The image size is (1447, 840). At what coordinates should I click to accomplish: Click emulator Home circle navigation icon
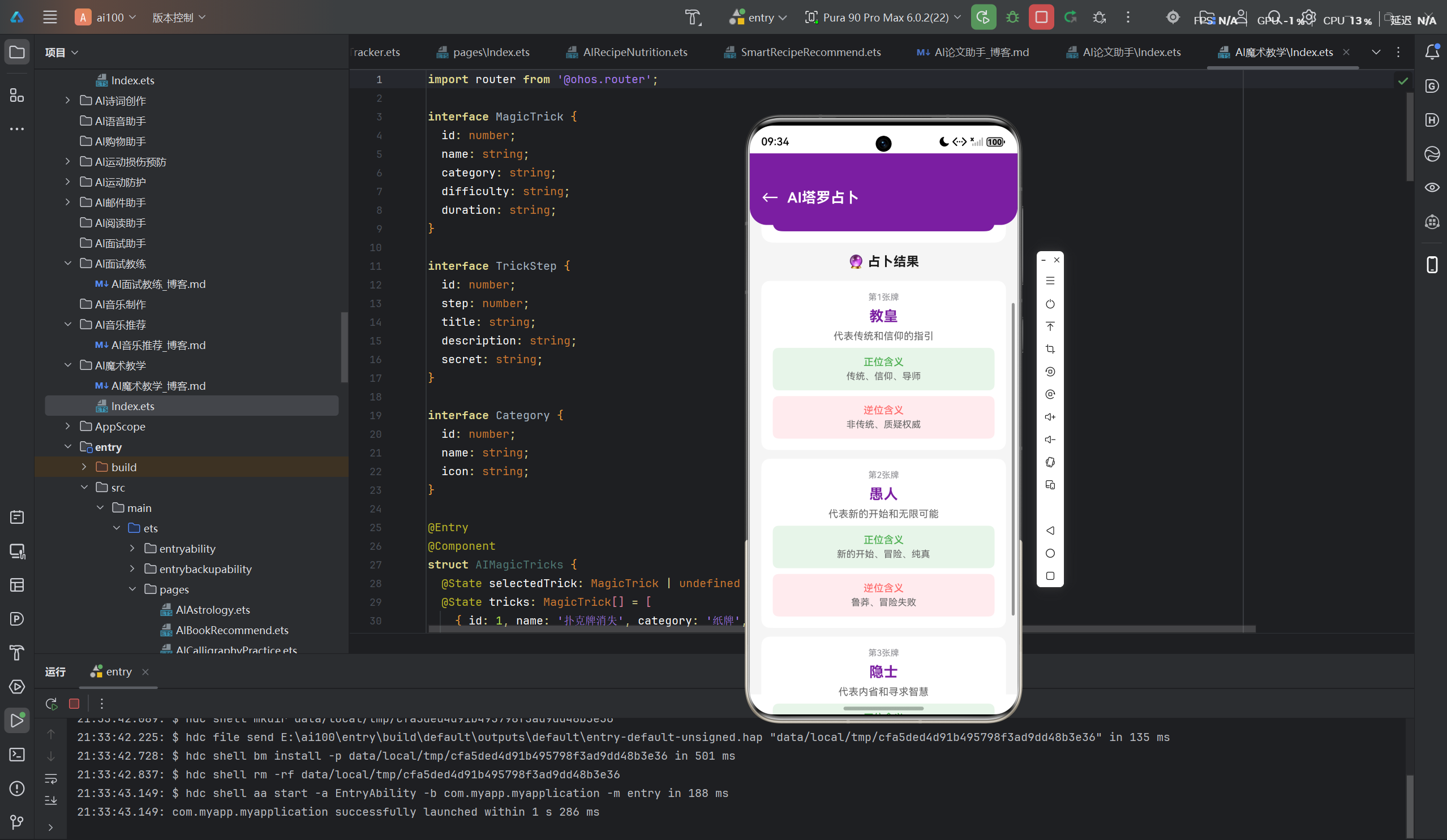click(1050, 553)
